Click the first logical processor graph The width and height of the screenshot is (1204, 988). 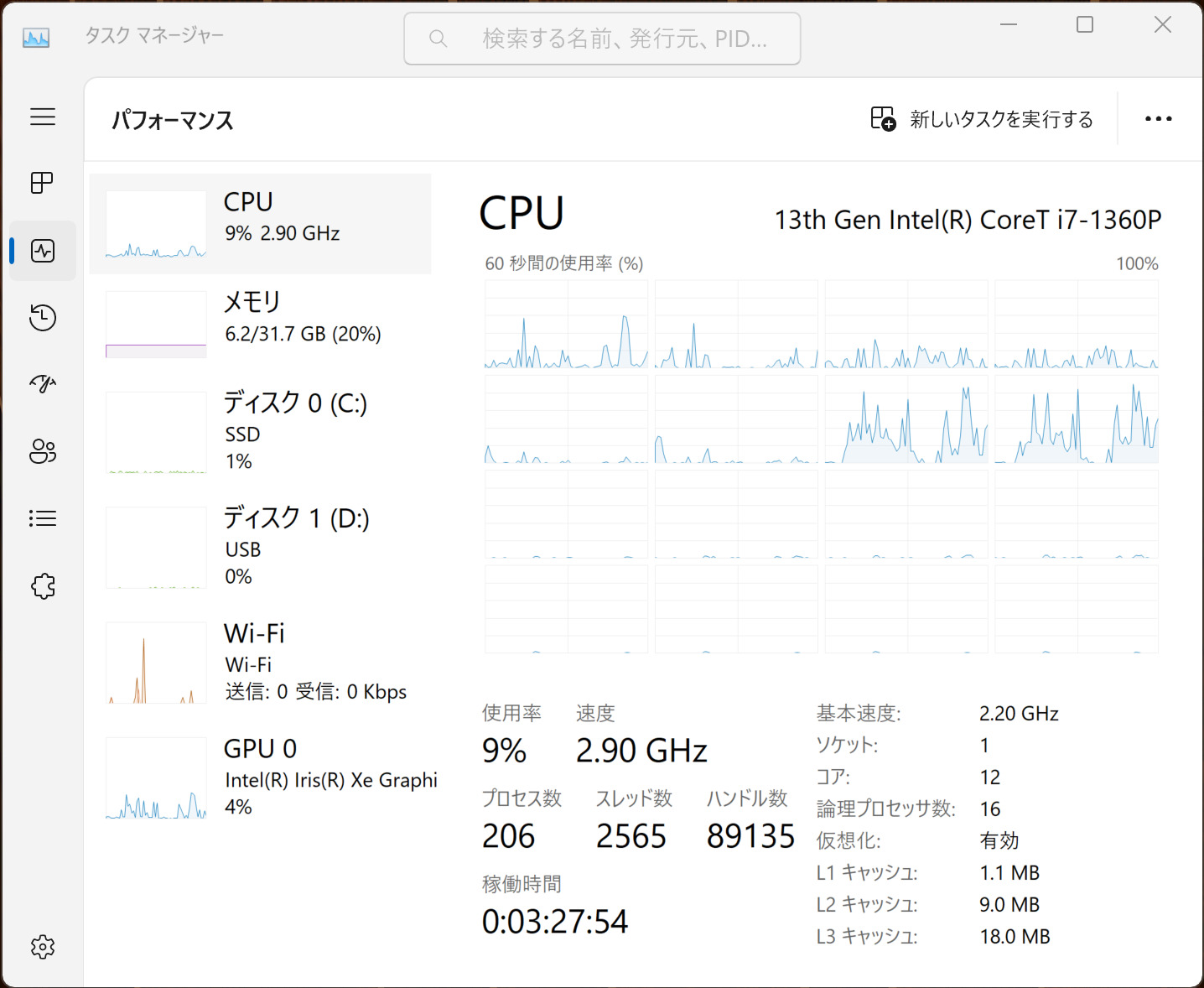coord(566,325)
